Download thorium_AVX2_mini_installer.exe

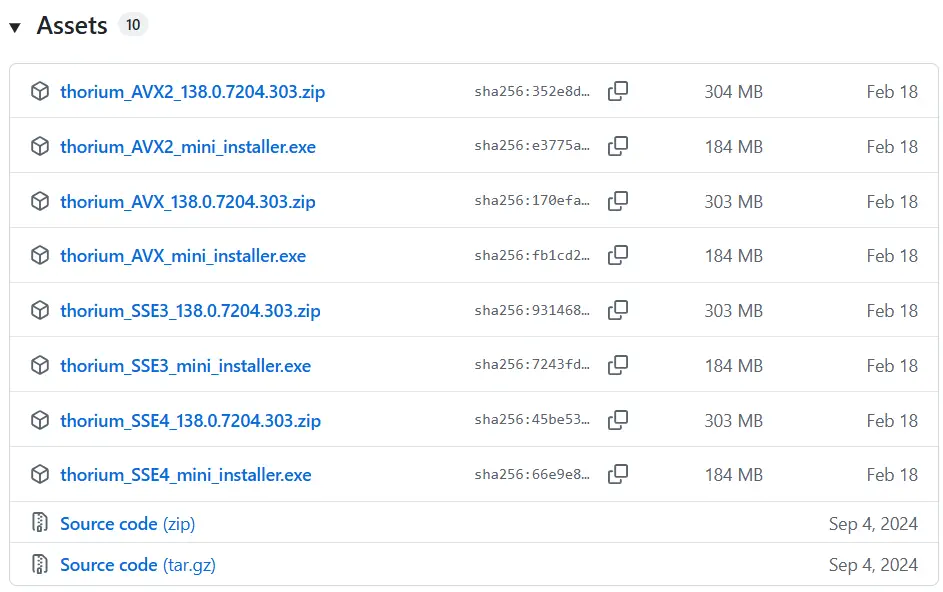[x=187, y=147]
